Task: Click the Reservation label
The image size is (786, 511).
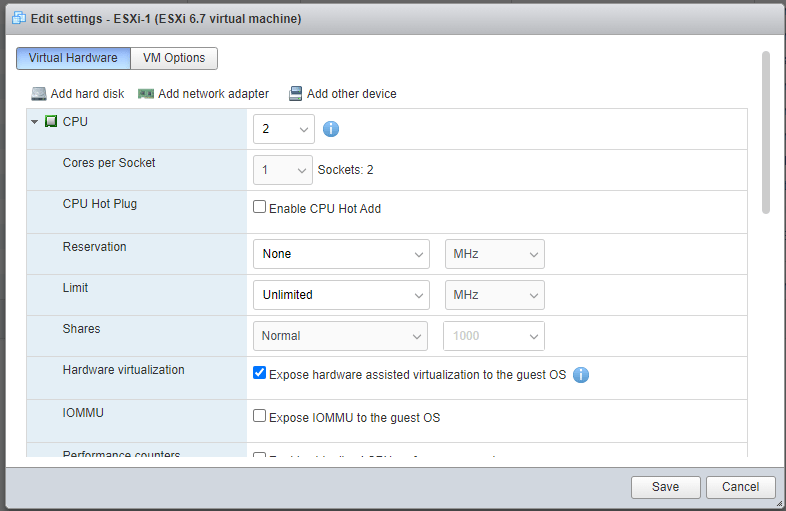Action: [94, 247]
